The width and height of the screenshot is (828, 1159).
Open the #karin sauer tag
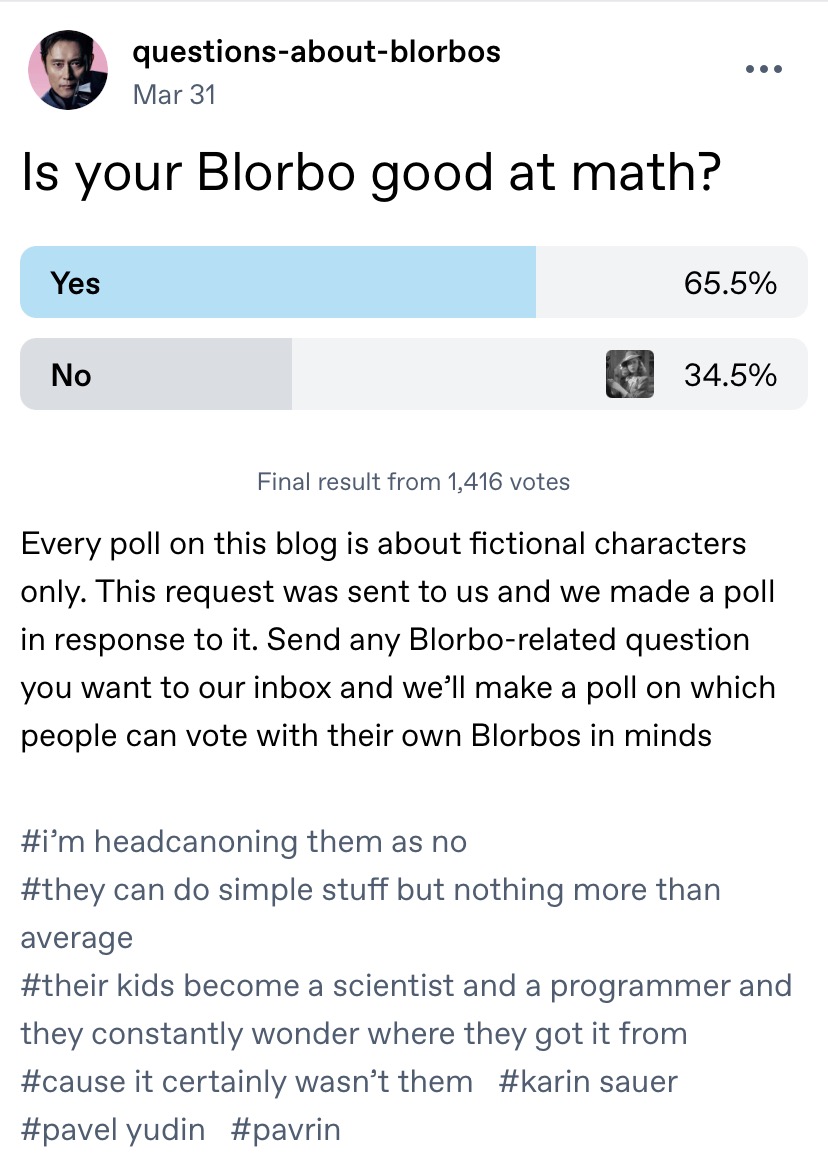pos(588,1081)
